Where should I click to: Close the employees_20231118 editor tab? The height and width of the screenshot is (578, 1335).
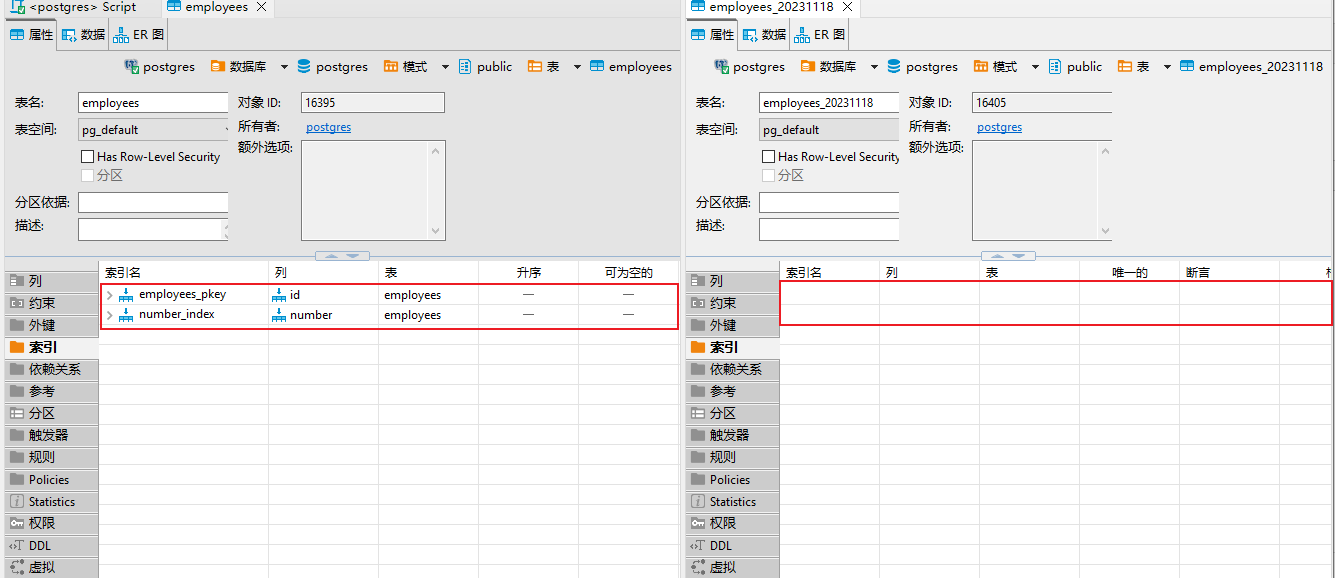[x=847, y=7]
